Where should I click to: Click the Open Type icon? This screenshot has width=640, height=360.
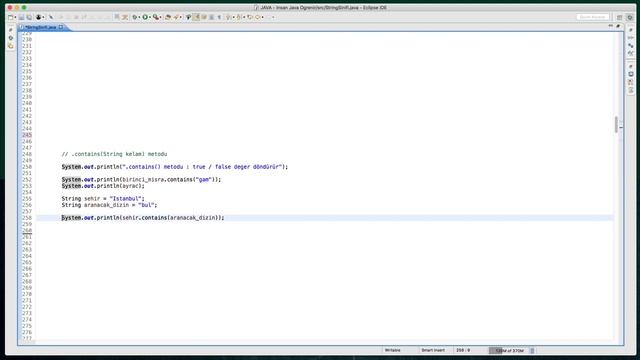coord(188,17)
